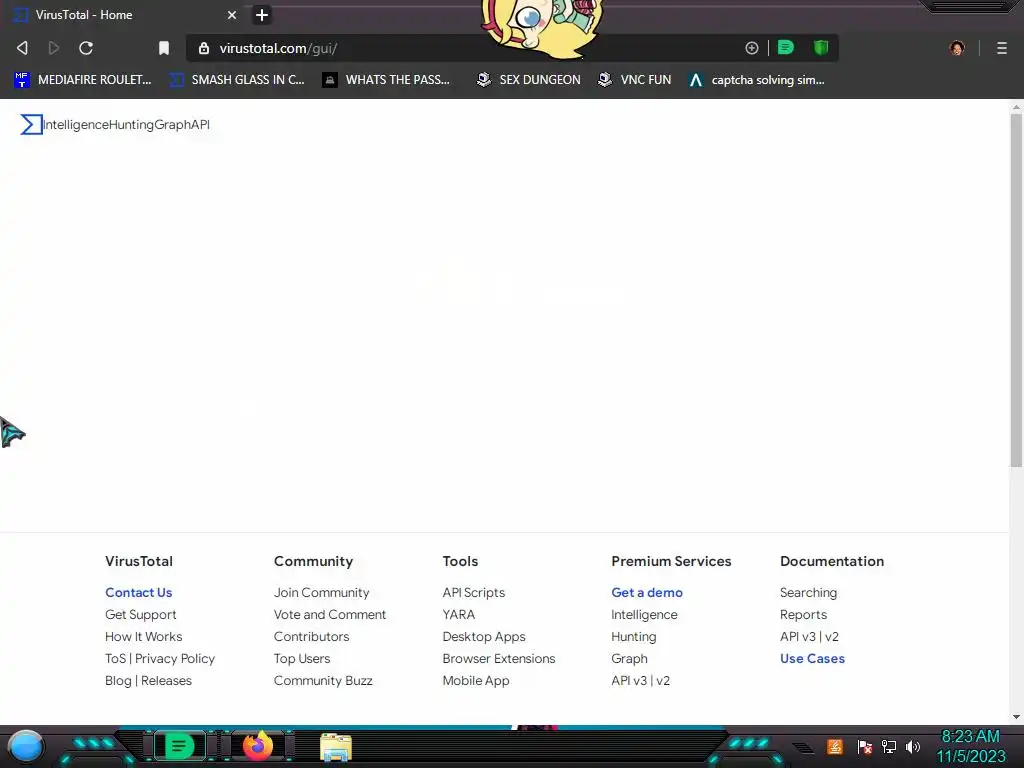Click the volume speaker tray icon

[x=912, y=746]
